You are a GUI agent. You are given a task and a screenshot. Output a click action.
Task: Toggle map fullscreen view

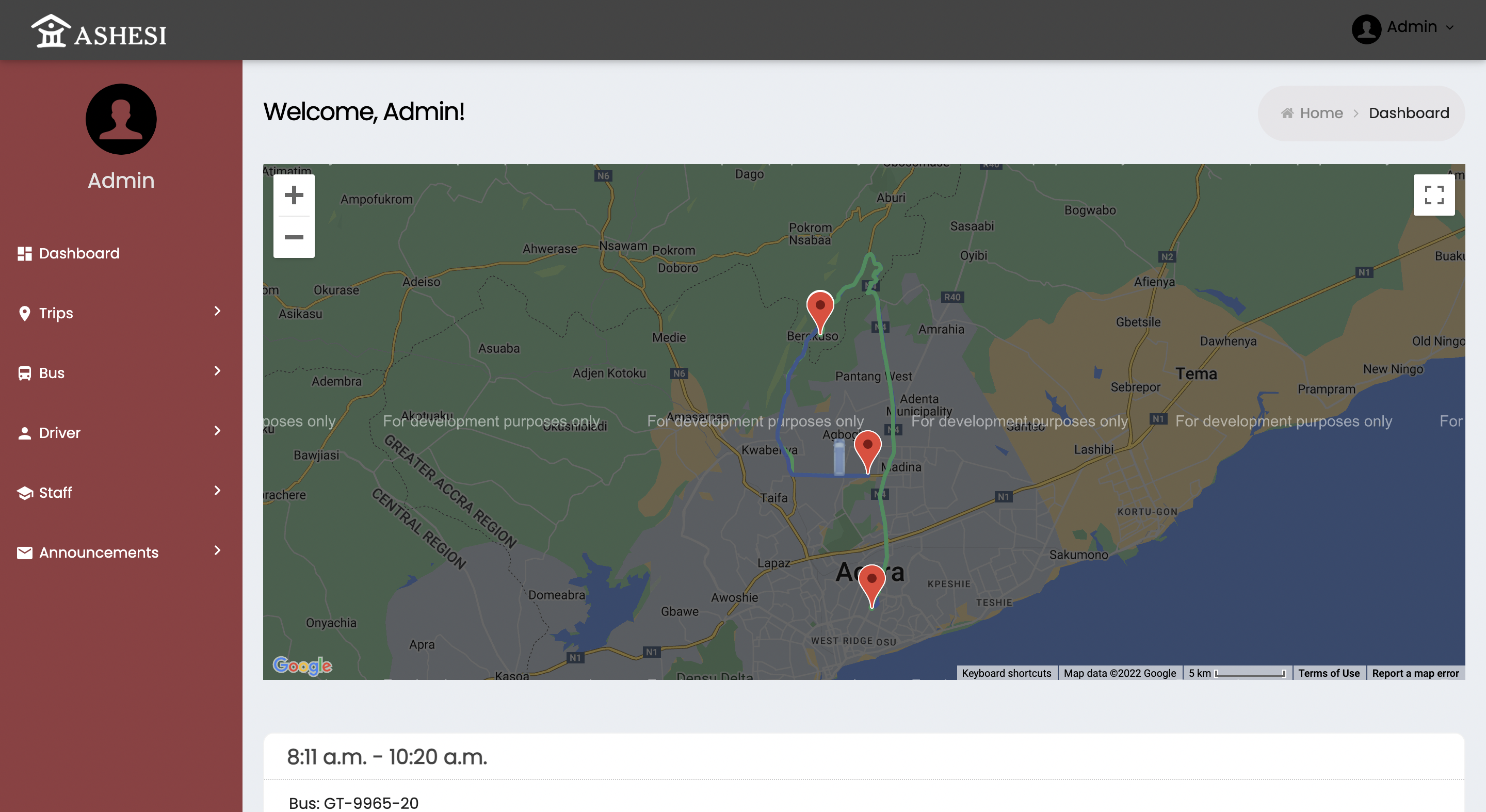pos(1433,195)
